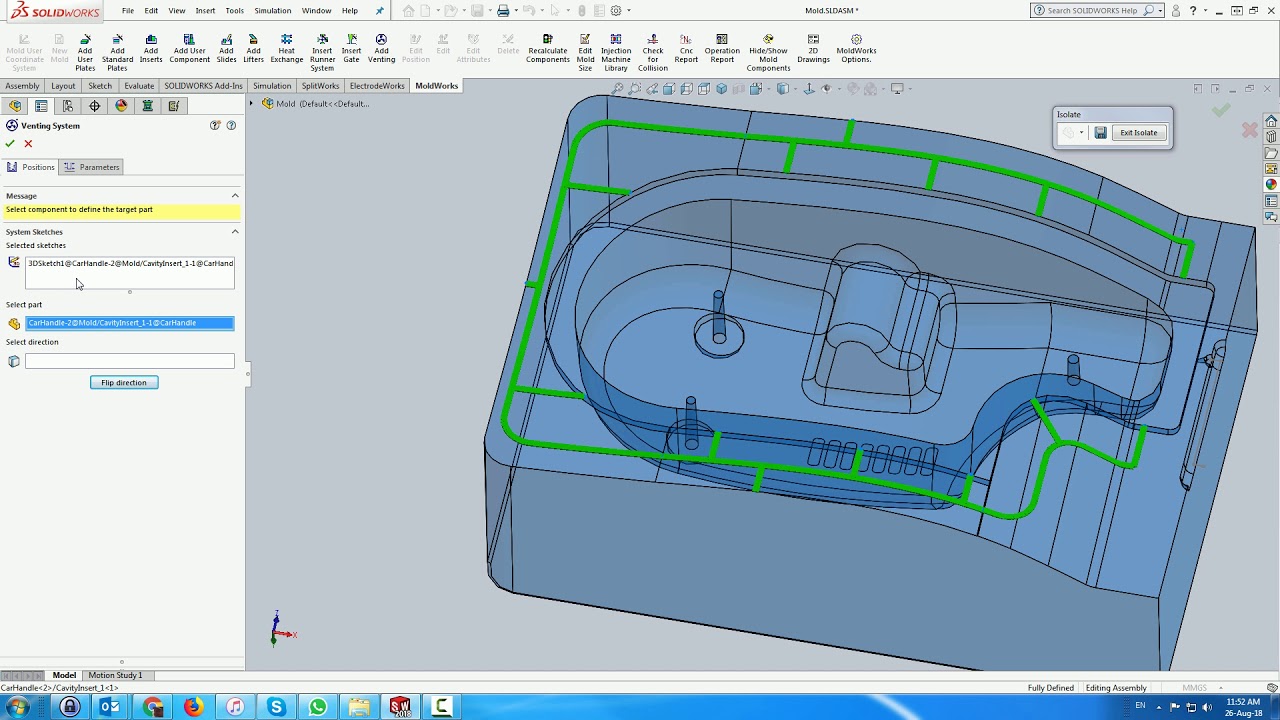Screen dimensions: 1280x720
Task: Click the Add Venting tool
Action: (381, 49)
